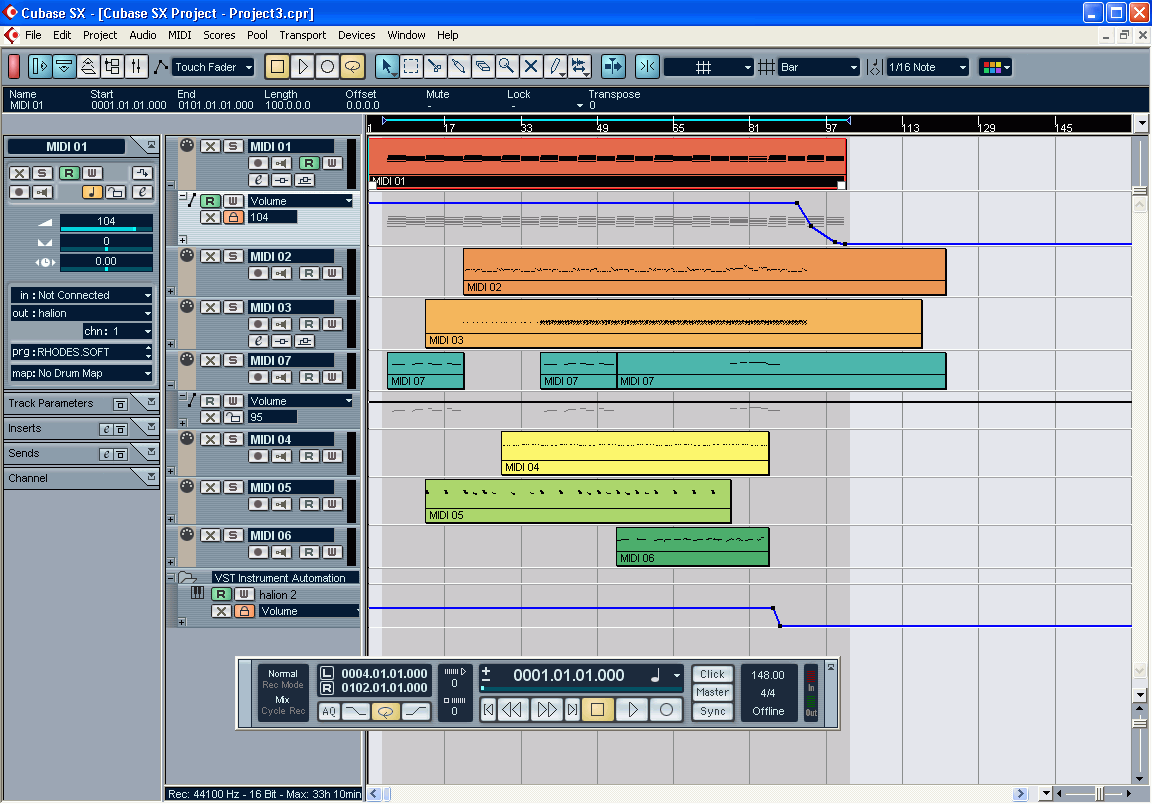
Task: Record-enable the MIDI 04 track
Action: pos(258,456)
